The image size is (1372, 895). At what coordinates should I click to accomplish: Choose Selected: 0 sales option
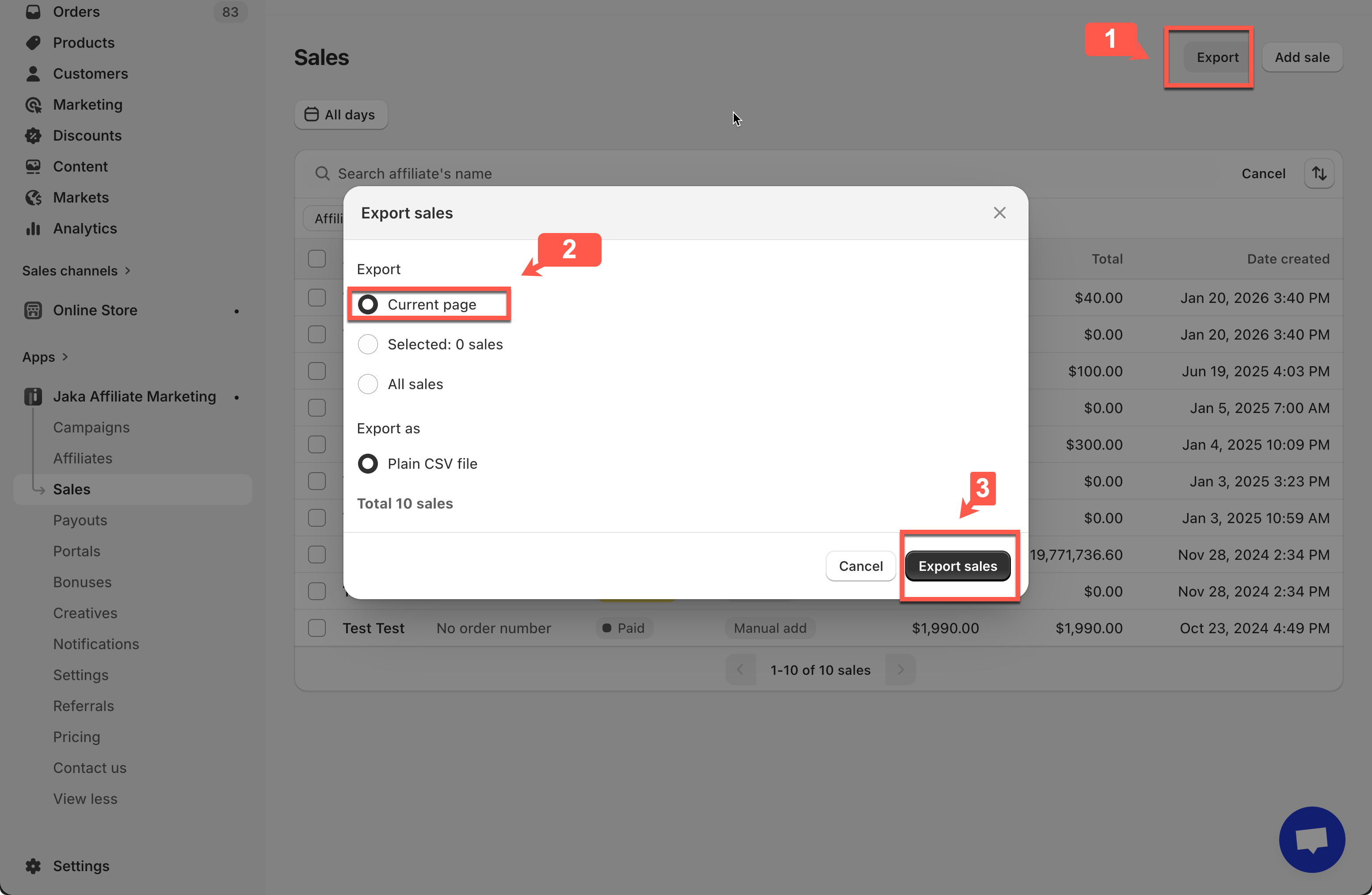pyautogui.click(x=368, y=344)
